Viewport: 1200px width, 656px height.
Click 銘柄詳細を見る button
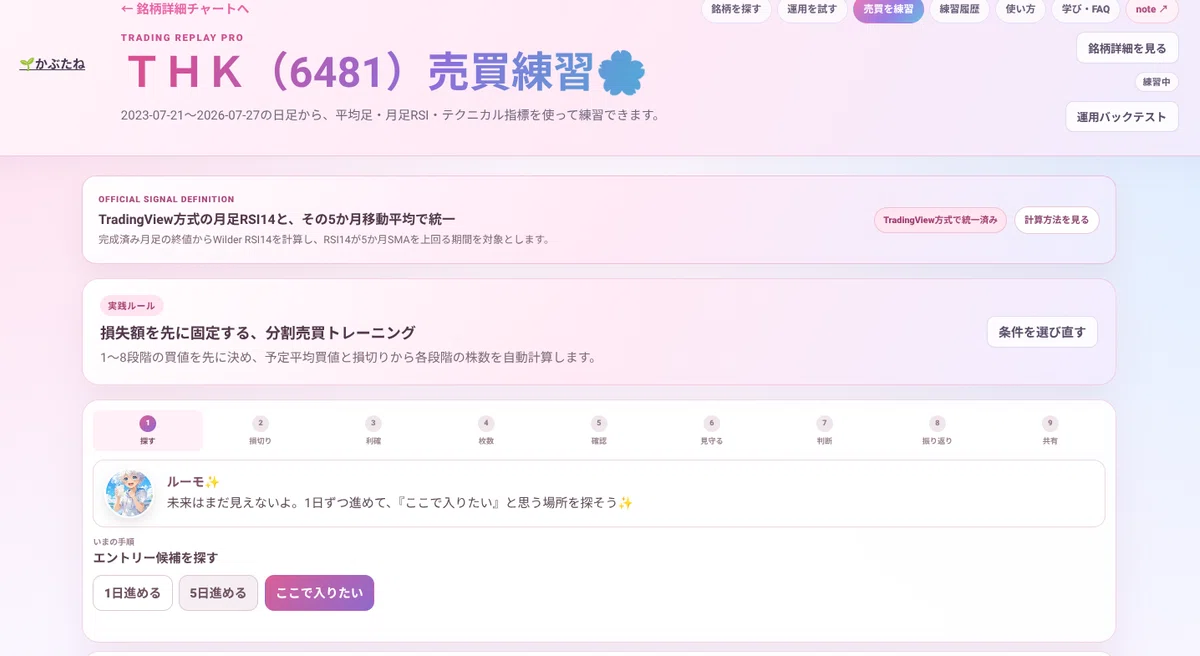click(1127, 48)
